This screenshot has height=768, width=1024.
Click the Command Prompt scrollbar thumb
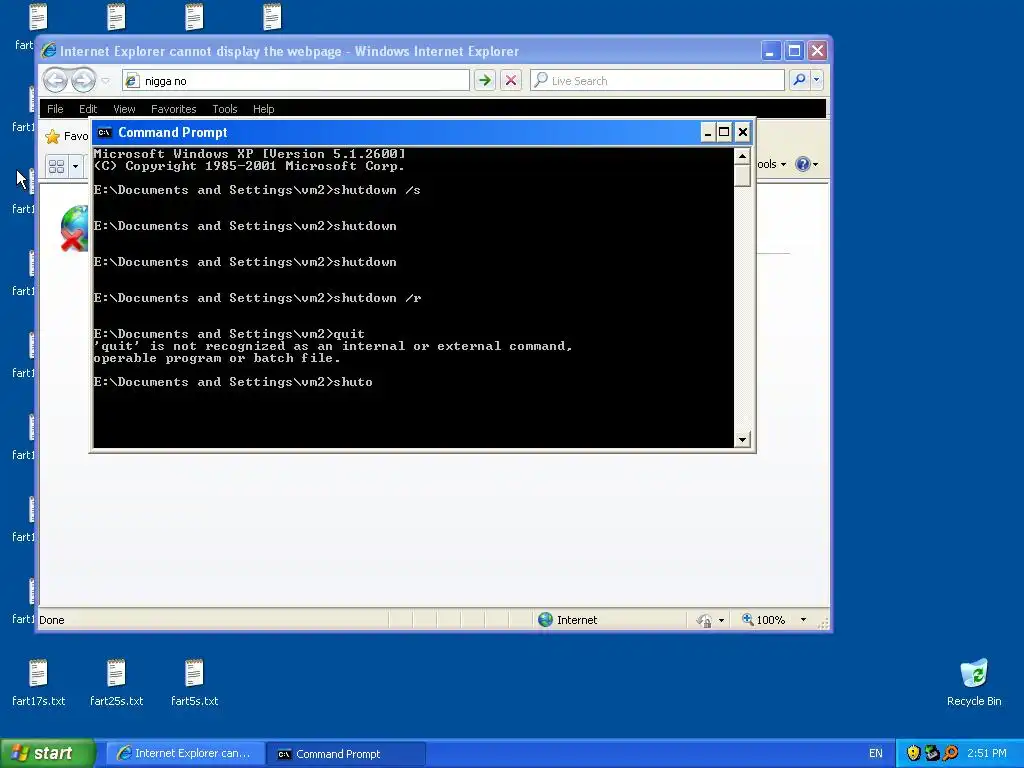click(742, 176)
